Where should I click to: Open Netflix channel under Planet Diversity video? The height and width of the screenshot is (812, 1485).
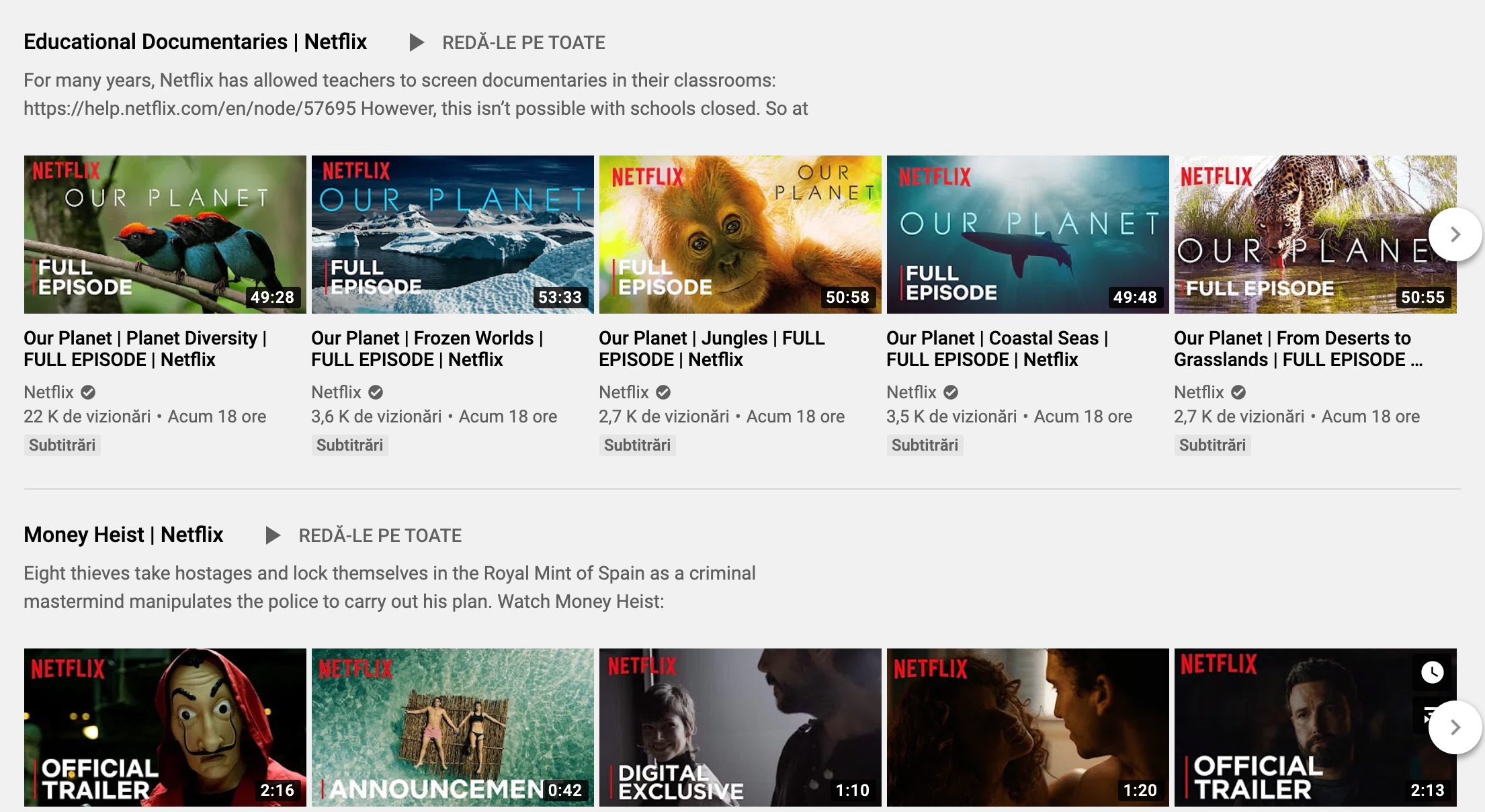pyautogui.click(x=48, y=392)
